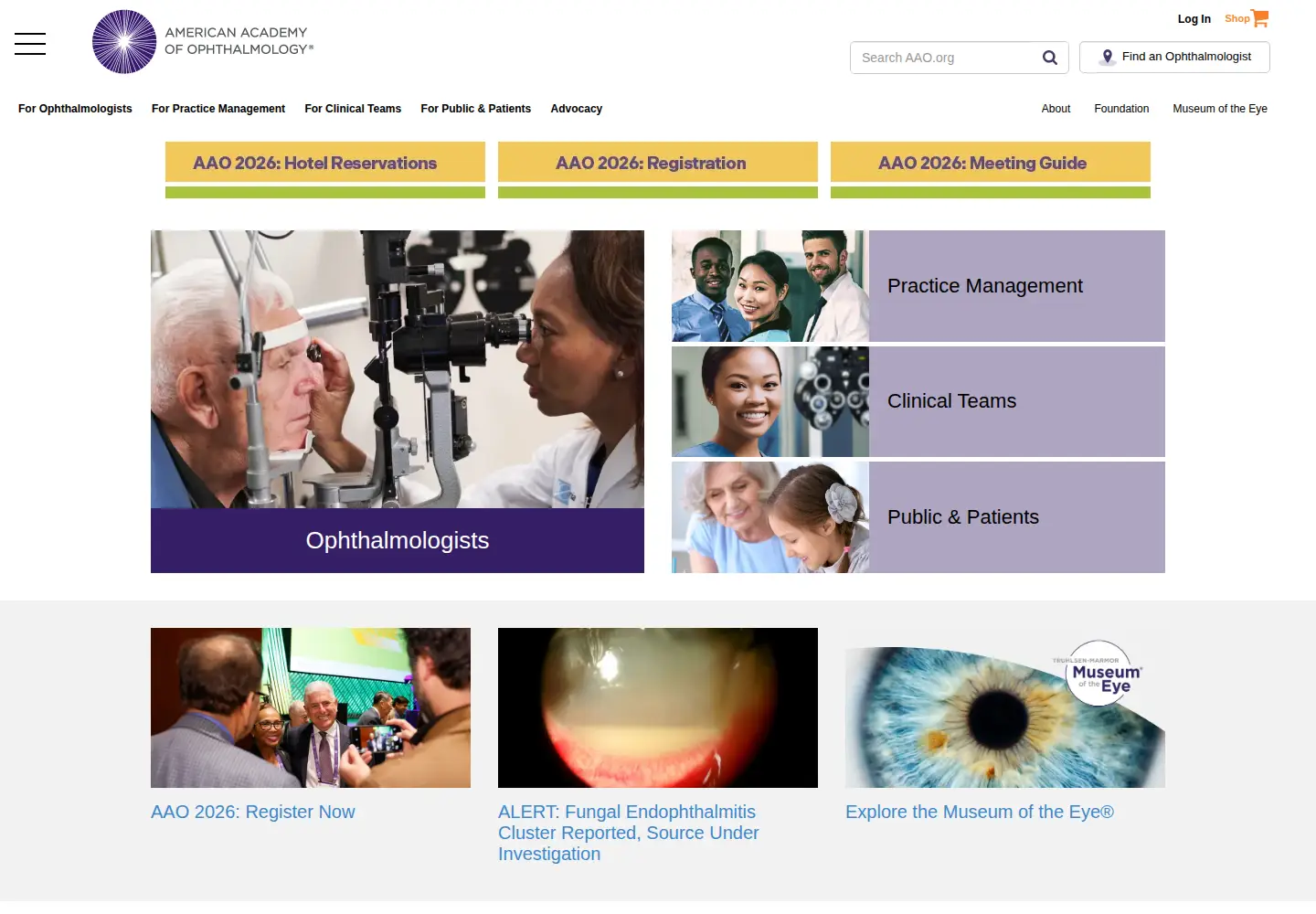Click the smiling nurse Clinical Teams photo
The height and width of the screenshot is (914, 1316).
770,401
